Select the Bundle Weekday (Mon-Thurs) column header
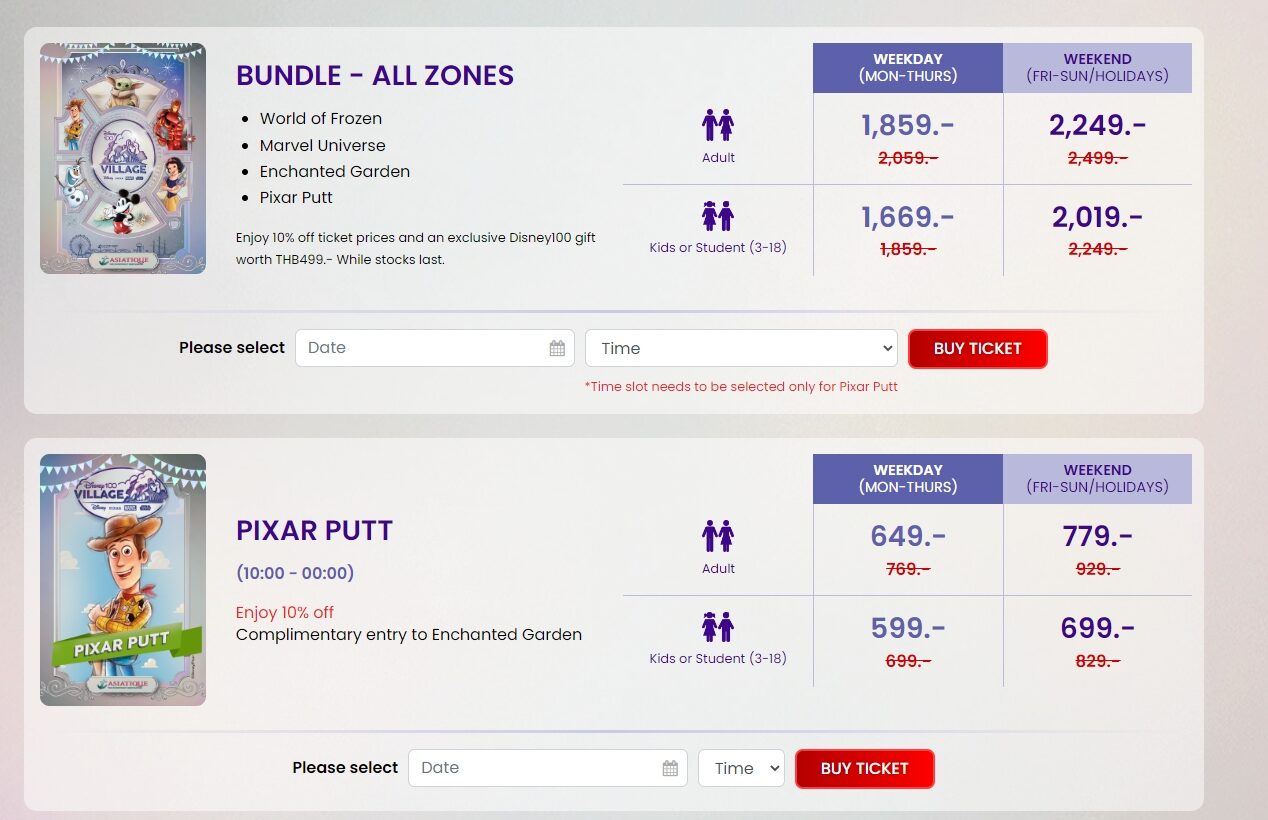This screenshot has width=1268, height=820. 908,67
